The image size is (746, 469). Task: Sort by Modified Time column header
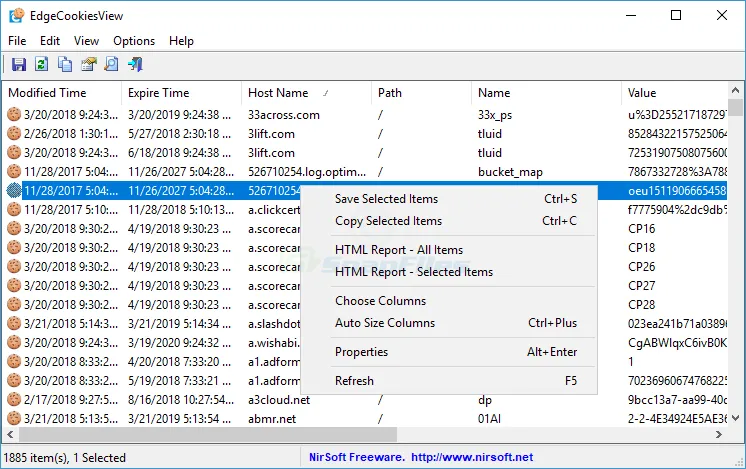61,93
